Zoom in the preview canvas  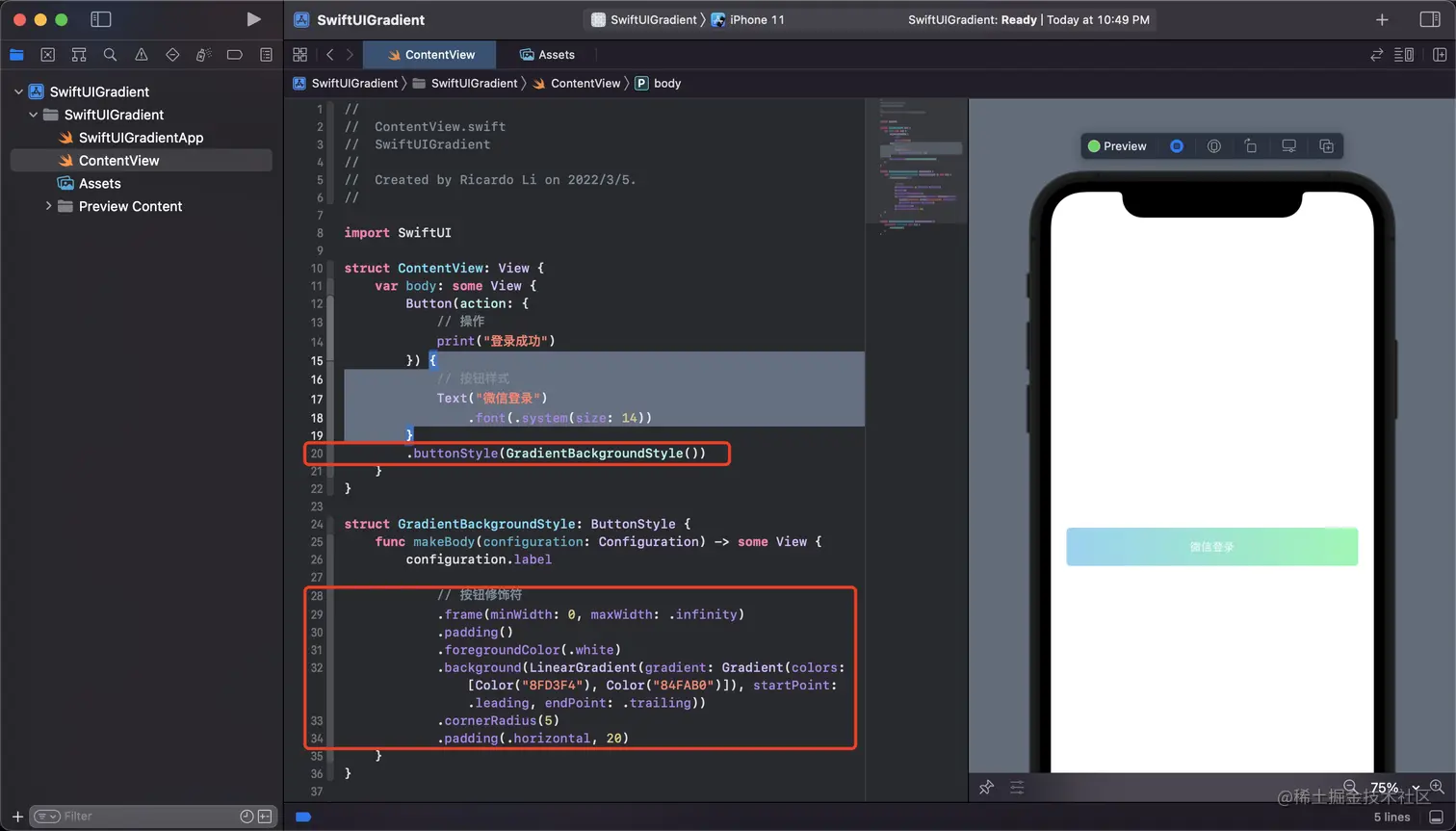(1437, 787)
